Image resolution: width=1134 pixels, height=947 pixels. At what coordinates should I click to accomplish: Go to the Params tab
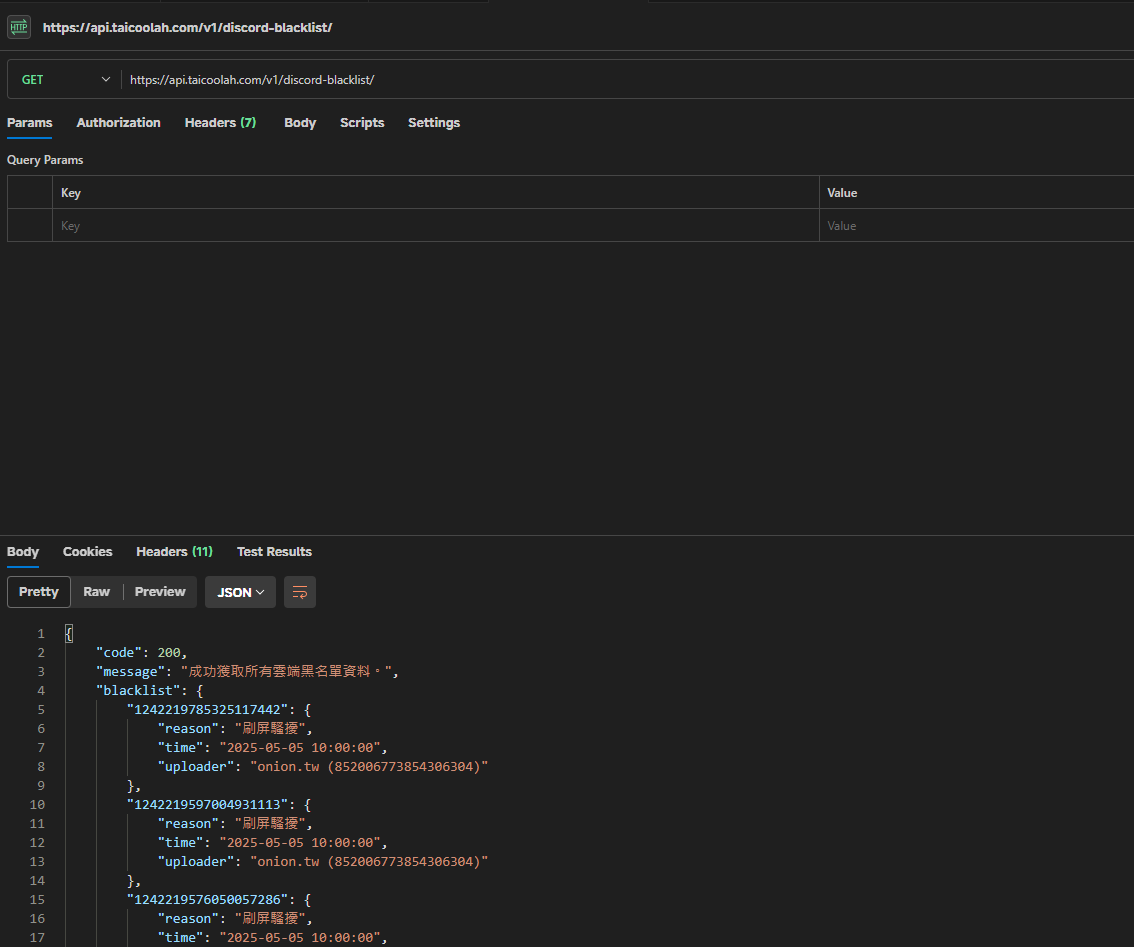(x=29, y=123)
